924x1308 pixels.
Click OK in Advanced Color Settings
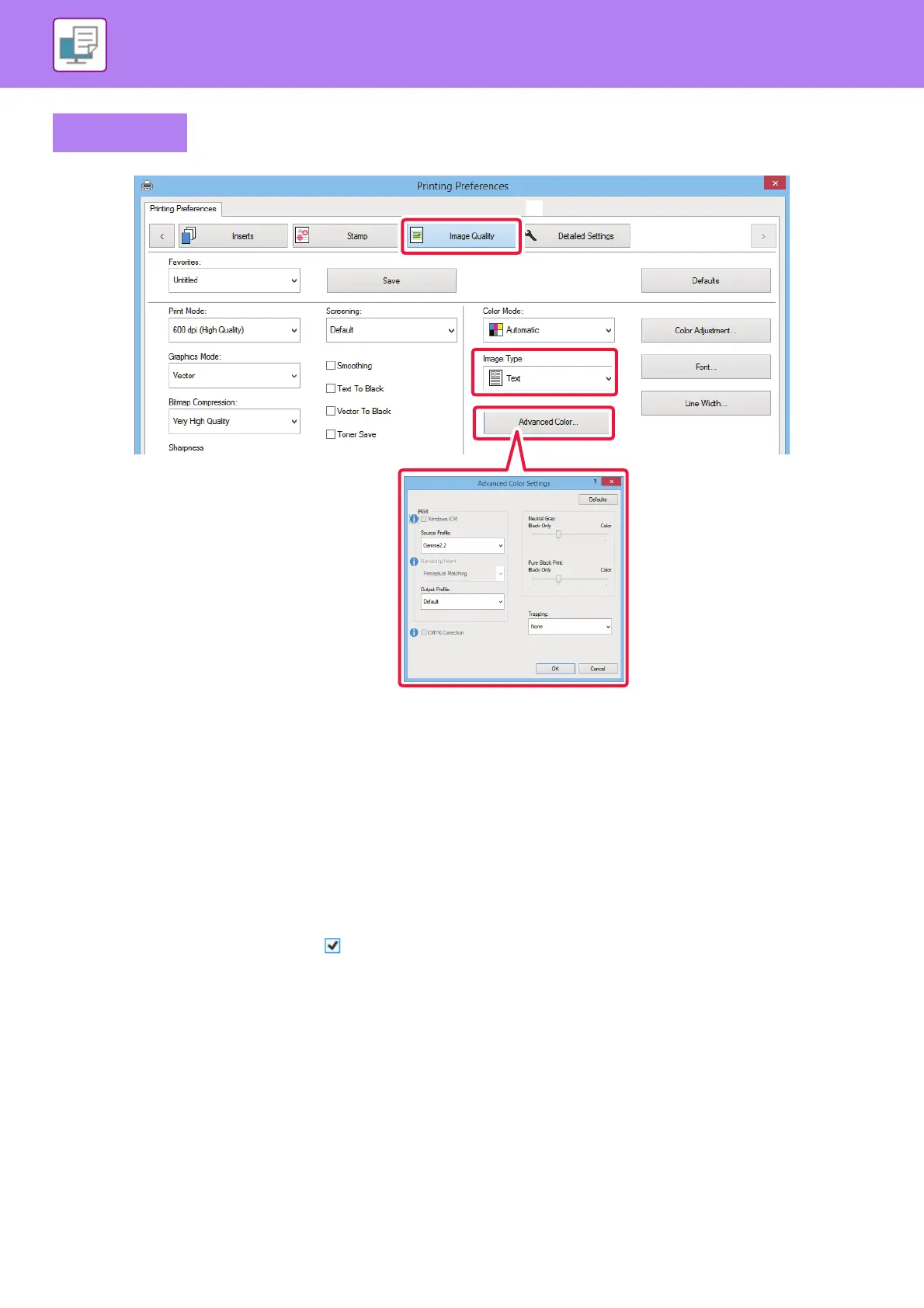[555, 669]
